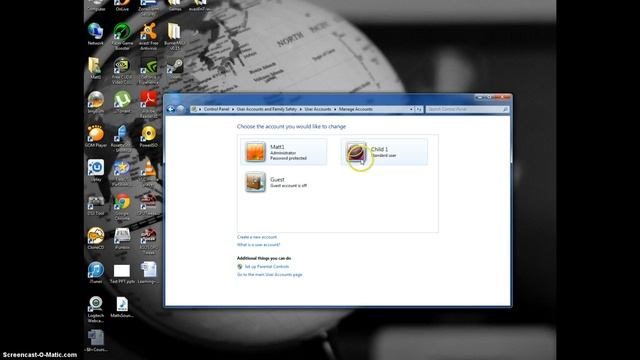Select the Matt1 Administrator account
Image resolution: width=640 pixels, height=360 pixels.
(284, 152)
